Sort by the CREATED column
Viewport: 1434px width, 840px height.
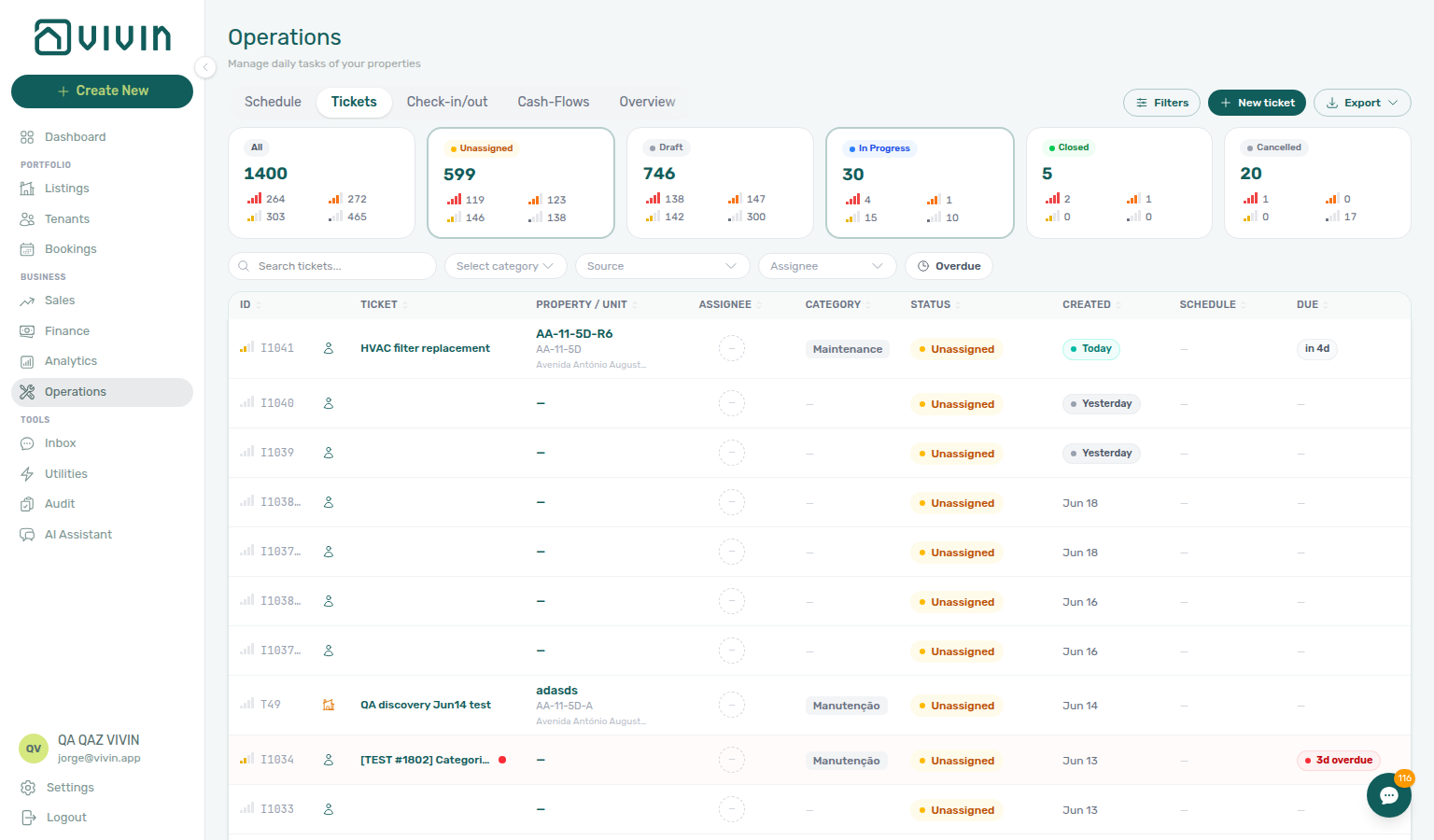(1091, 305)
